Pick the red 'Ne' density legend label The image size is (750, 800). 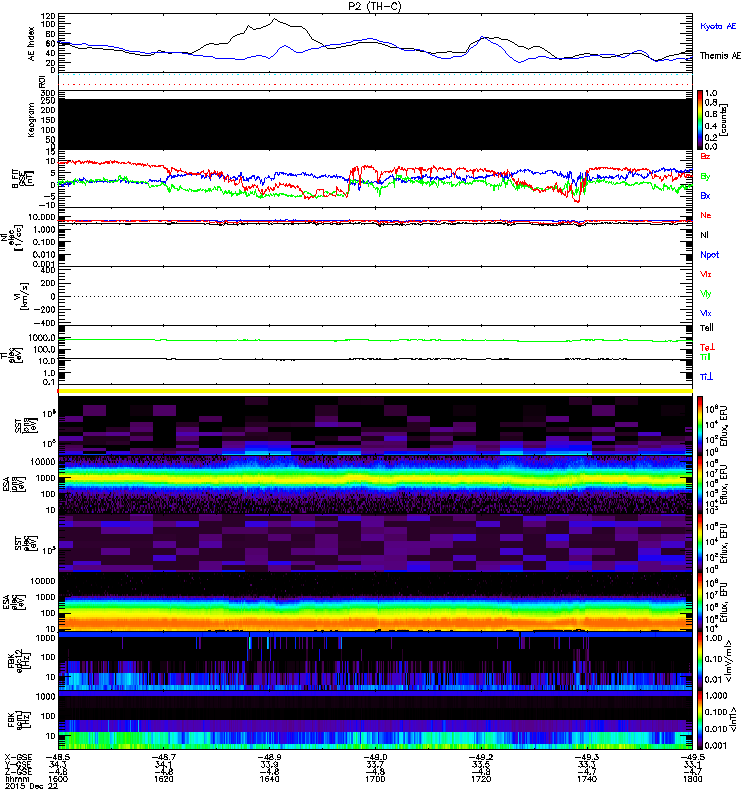706,215
